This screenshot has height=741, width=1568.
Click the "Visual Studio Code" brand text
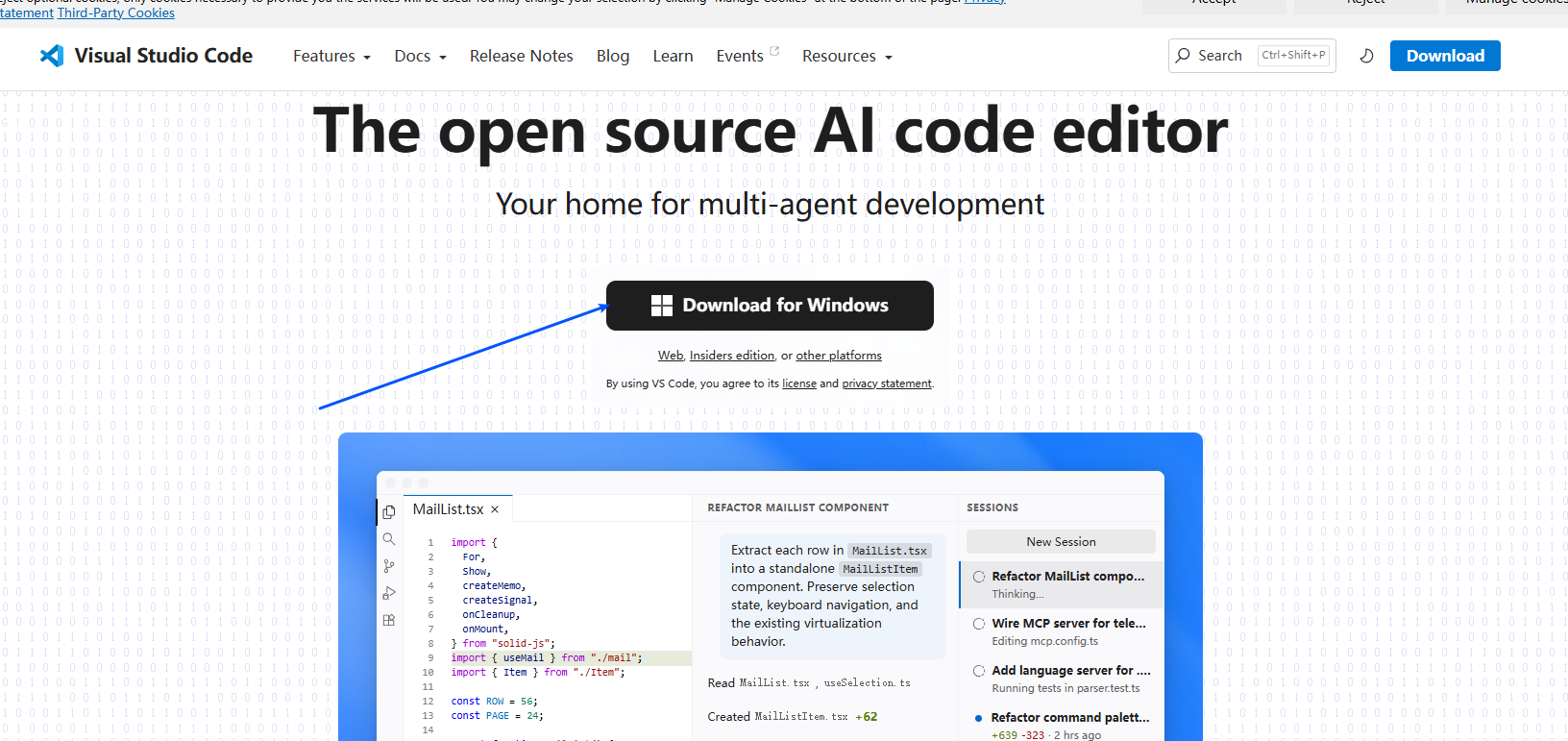163,56
